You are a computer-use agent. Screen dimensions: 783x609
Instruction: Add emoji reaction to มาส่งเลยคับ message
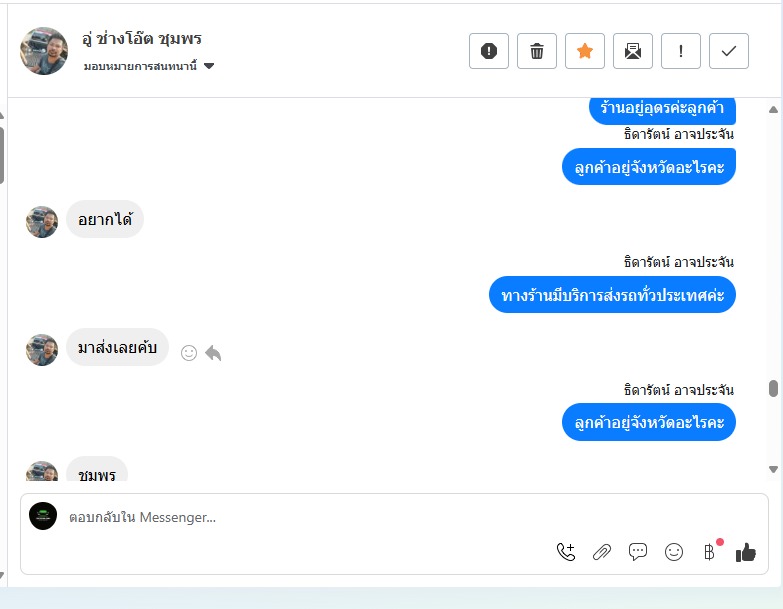pos(189,353)
